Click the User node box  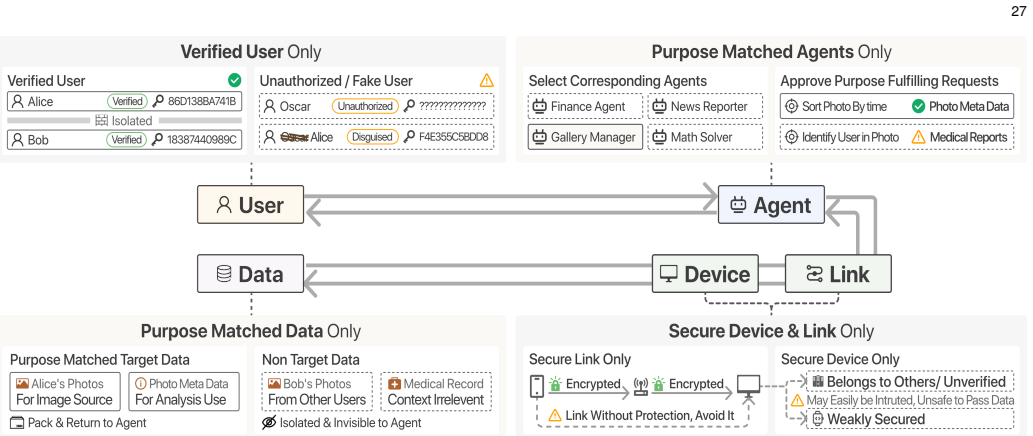pyautogui.click(x=250, y=205)
